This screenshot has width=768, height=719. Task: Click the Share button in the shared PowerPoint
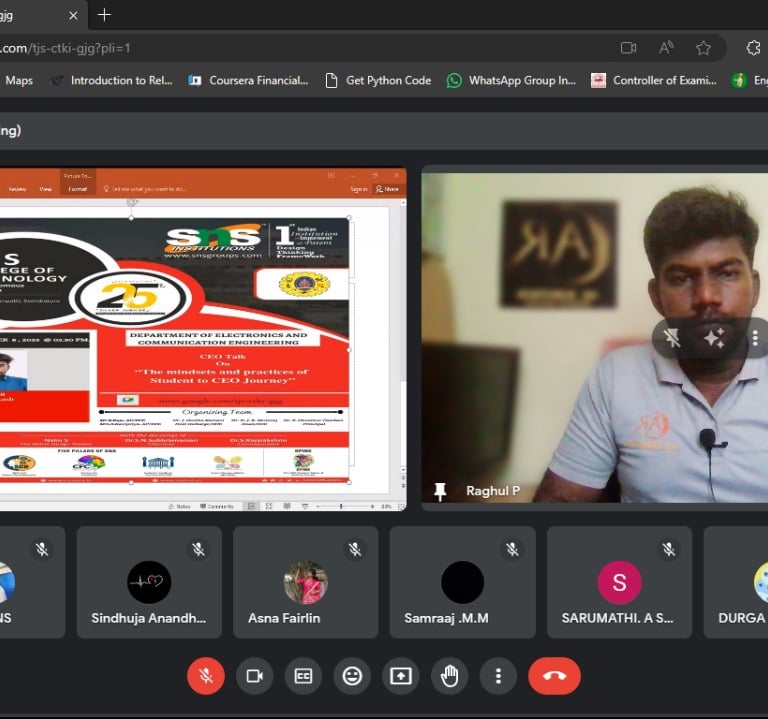[x=387, y=189]
